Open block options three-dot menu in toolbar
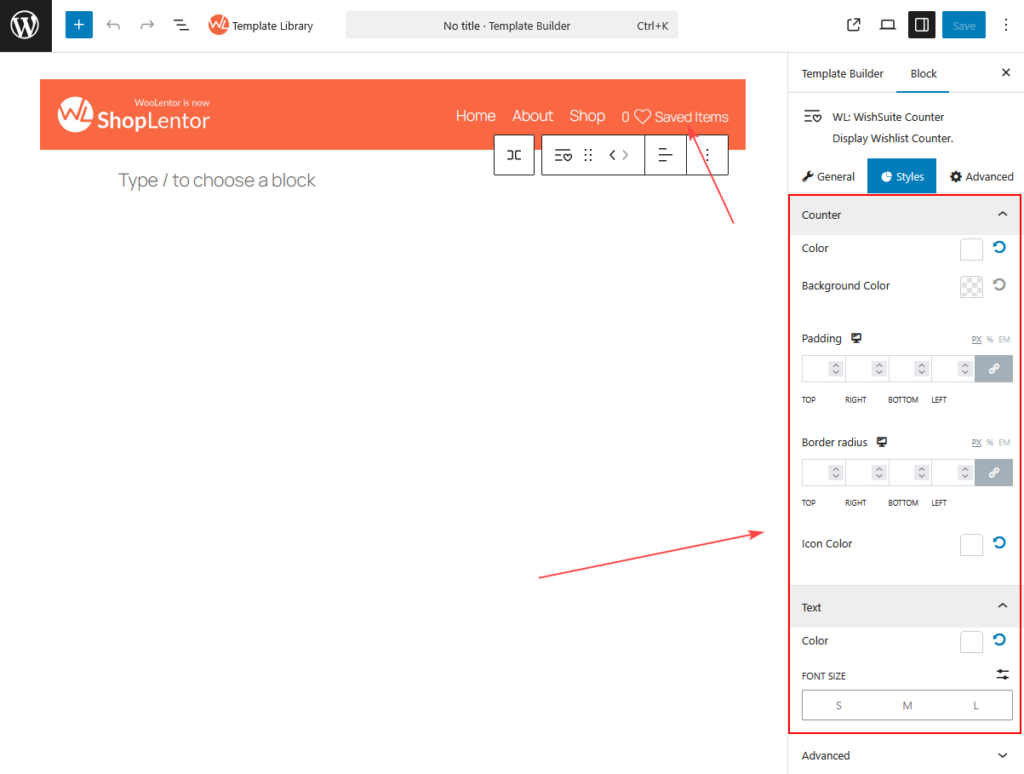 [x=707, y=155]
